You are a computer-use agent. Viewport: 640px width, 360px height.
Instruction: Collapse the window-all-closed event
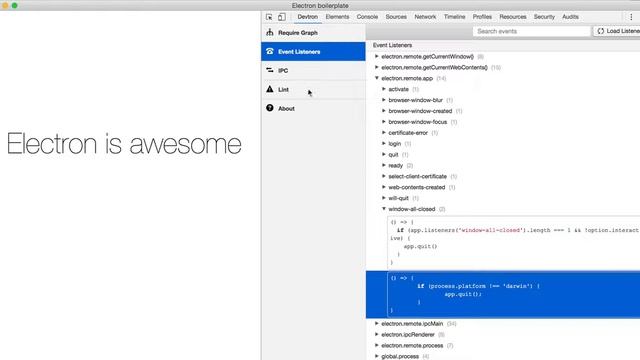[x=384, y=209]
